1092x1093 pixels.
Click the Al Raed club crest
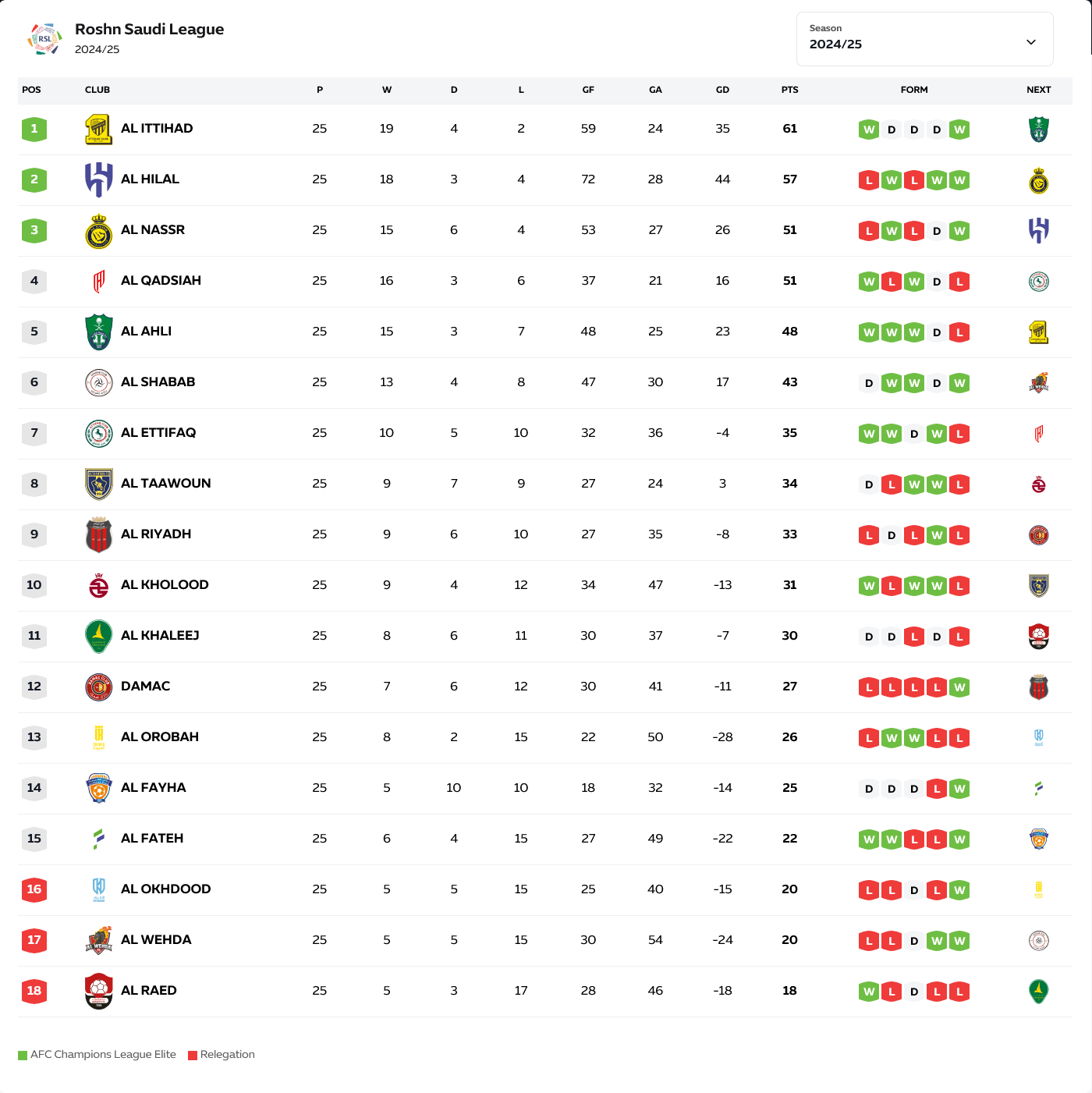(98, 992)
